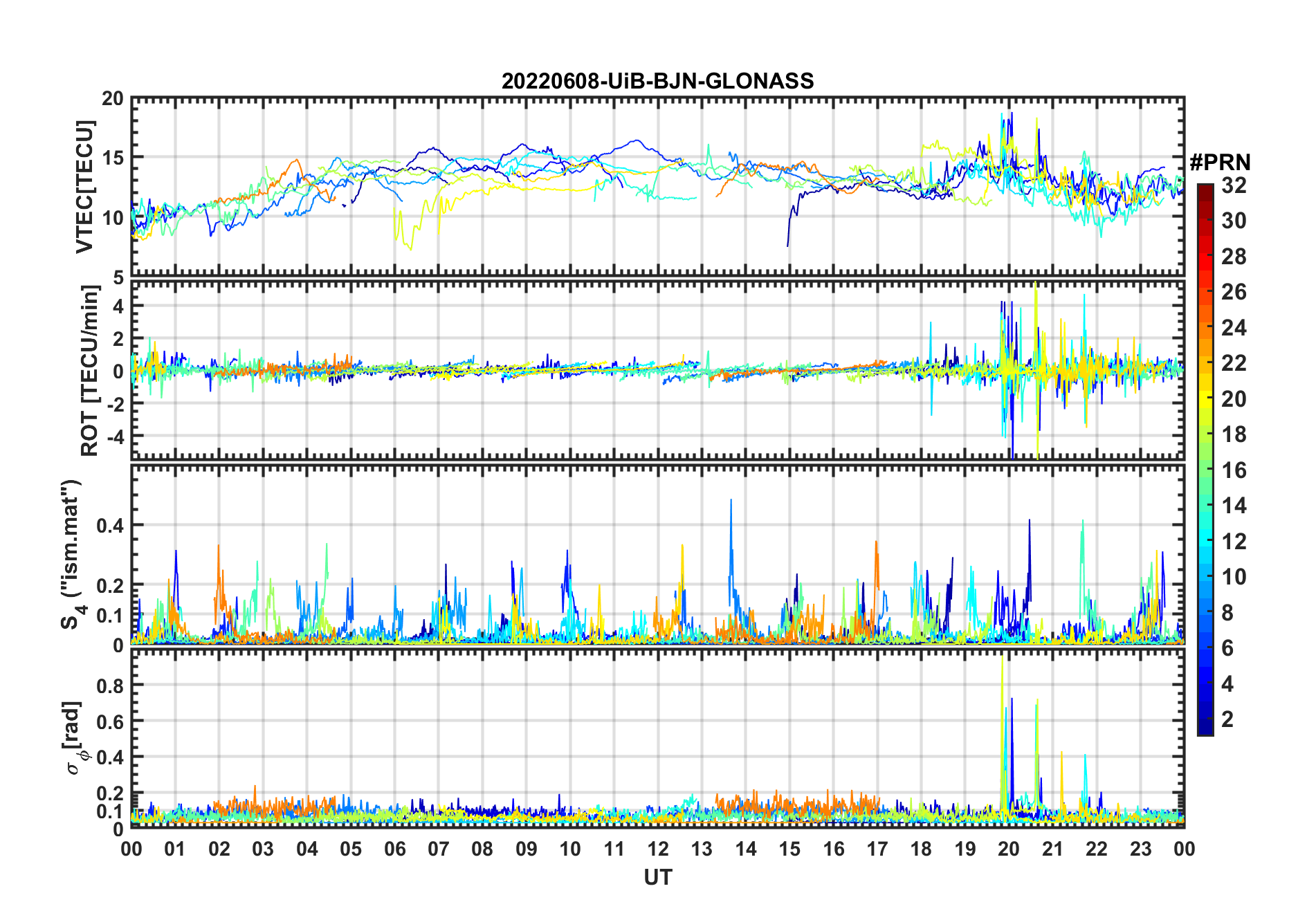Image resolution: width=1316 pixels, height=920 pixels.
Task: Select the VTEC[TECU] y-axis label
Action: [x=84, y=187]
